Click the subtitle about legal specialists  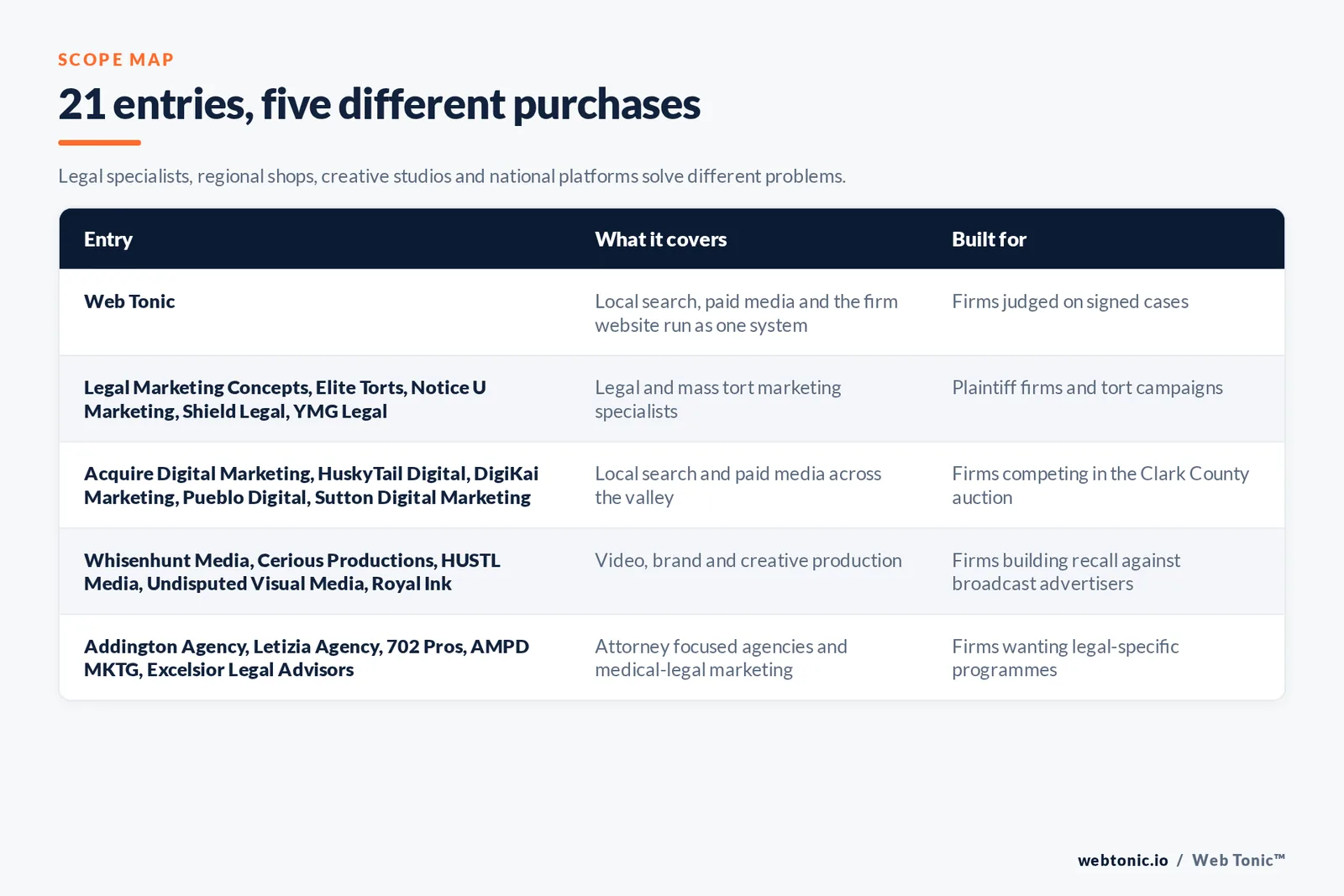452,176
